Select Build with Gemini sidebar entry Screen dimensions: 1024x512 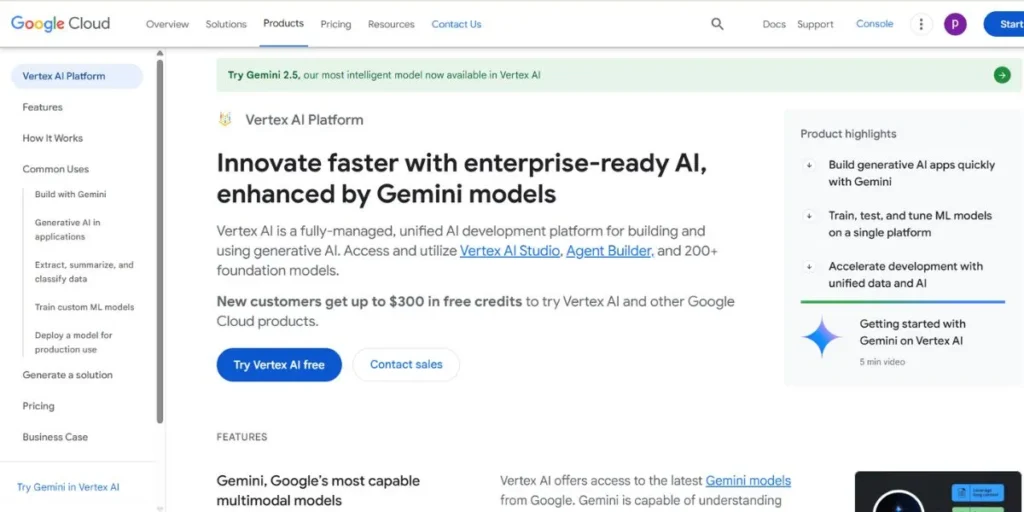[x=71, y=194]
